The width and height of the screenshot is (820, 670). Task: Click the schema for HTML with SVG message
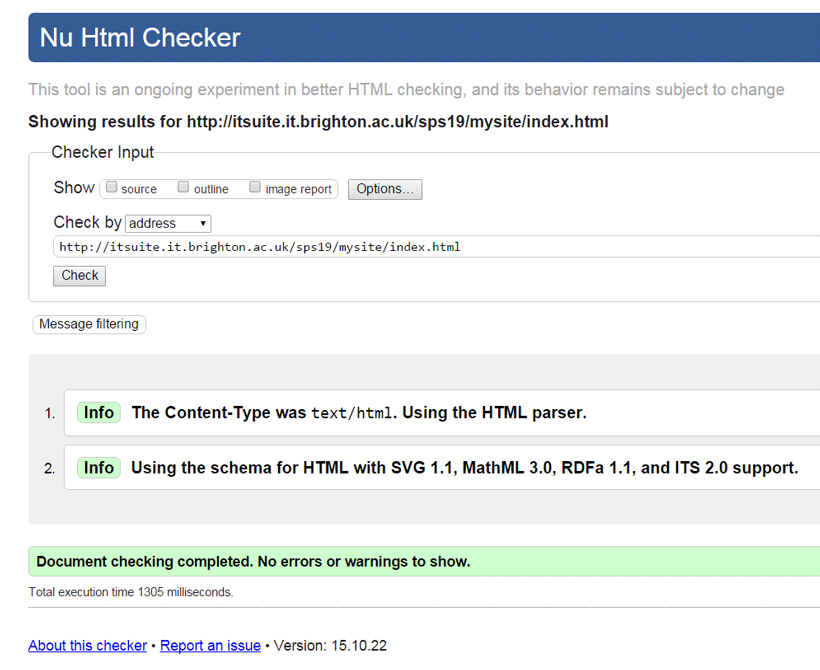(464, 468)
